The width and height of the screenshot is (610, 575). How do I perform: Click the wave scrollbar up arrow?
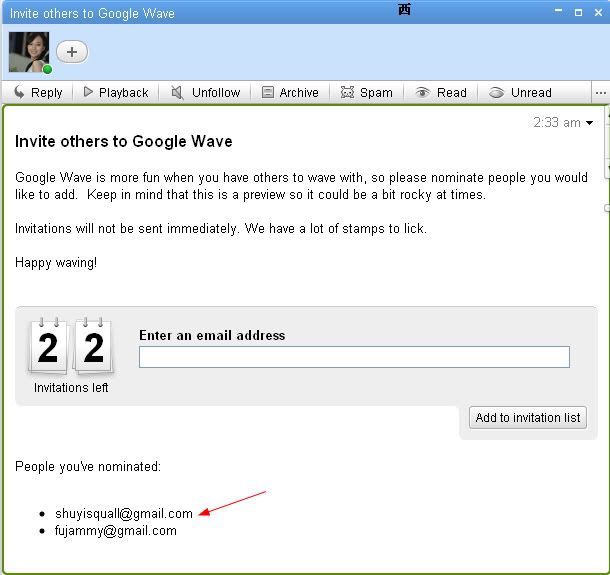[607, 116]
